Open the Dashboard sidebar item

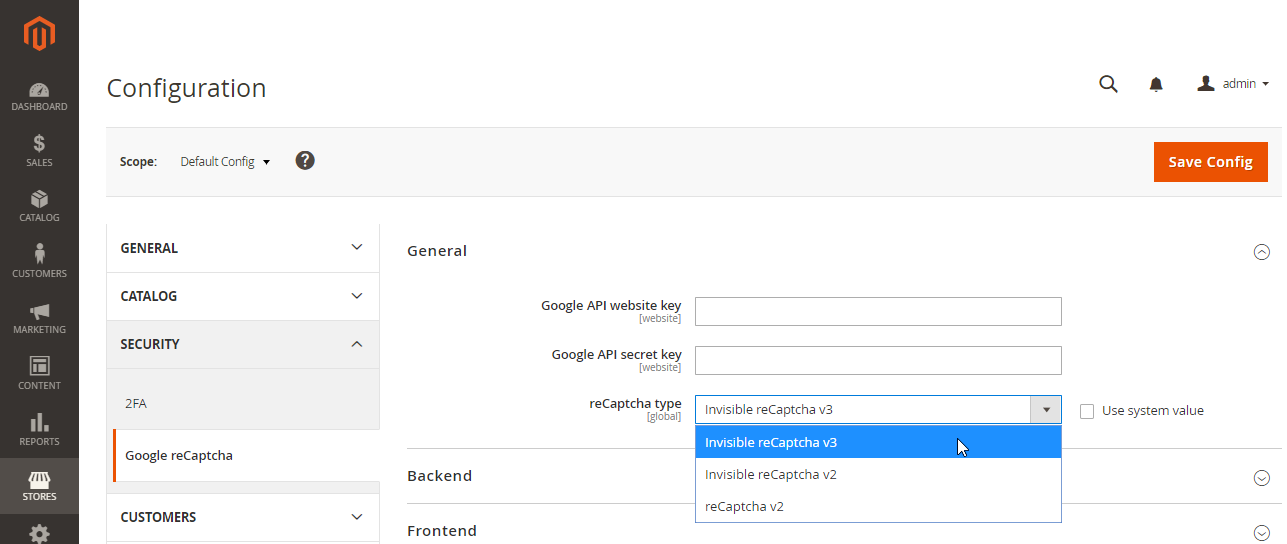pyautogui.click(x=39, y=97)
